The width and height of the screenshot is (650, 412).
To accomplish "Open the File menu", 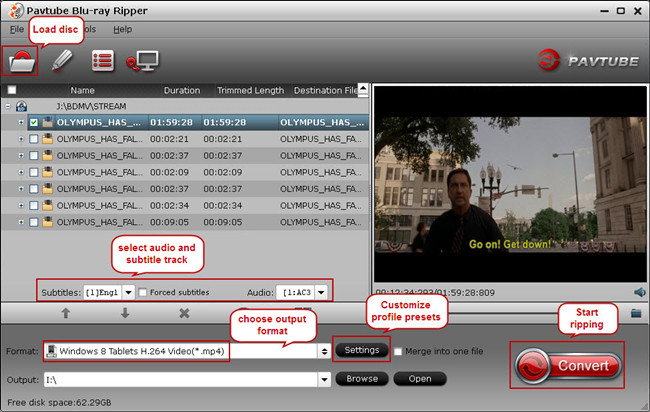I will pos(17,29).
